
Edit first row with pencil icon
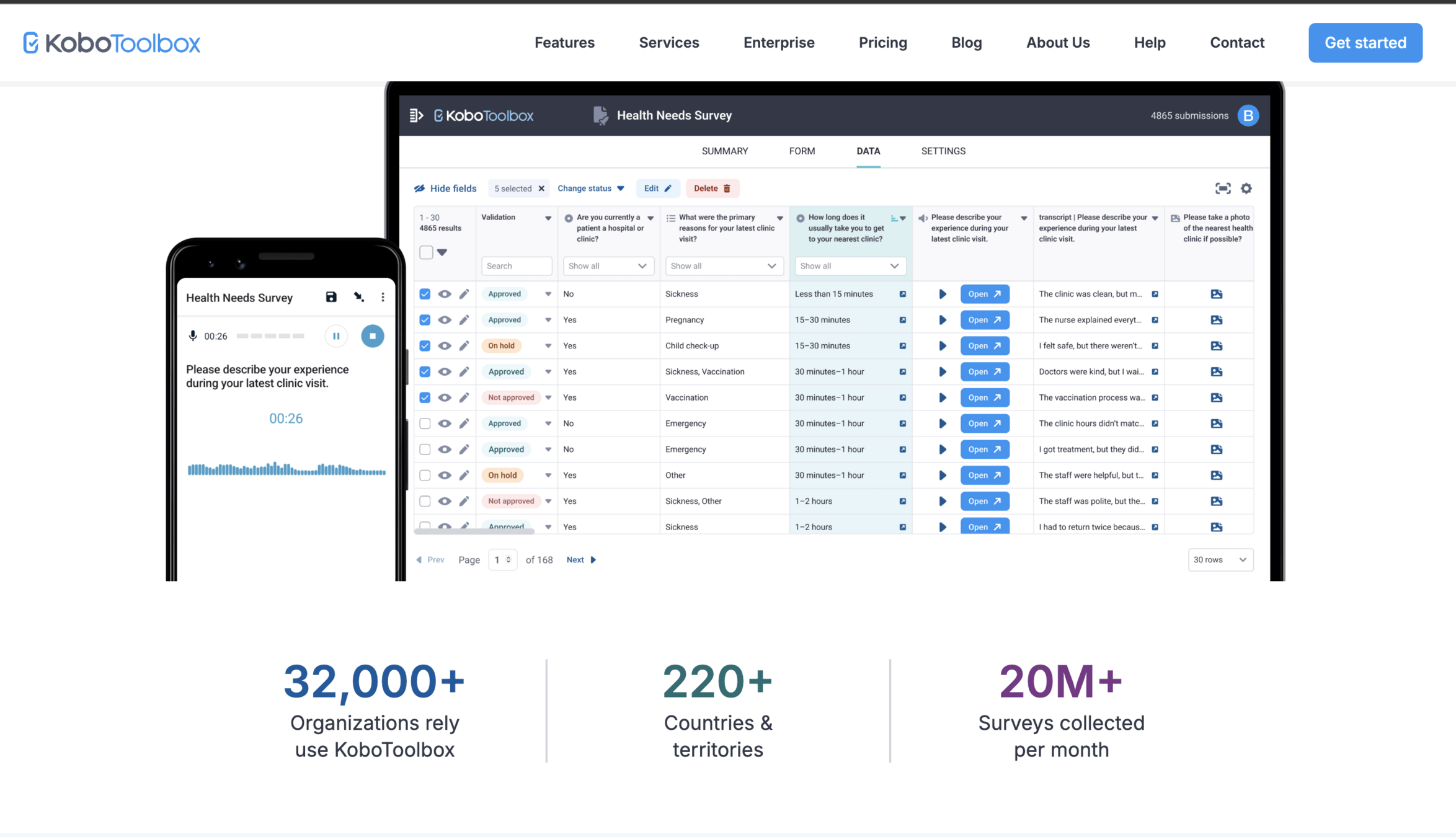pyautogui.click(x=464, y=294)
